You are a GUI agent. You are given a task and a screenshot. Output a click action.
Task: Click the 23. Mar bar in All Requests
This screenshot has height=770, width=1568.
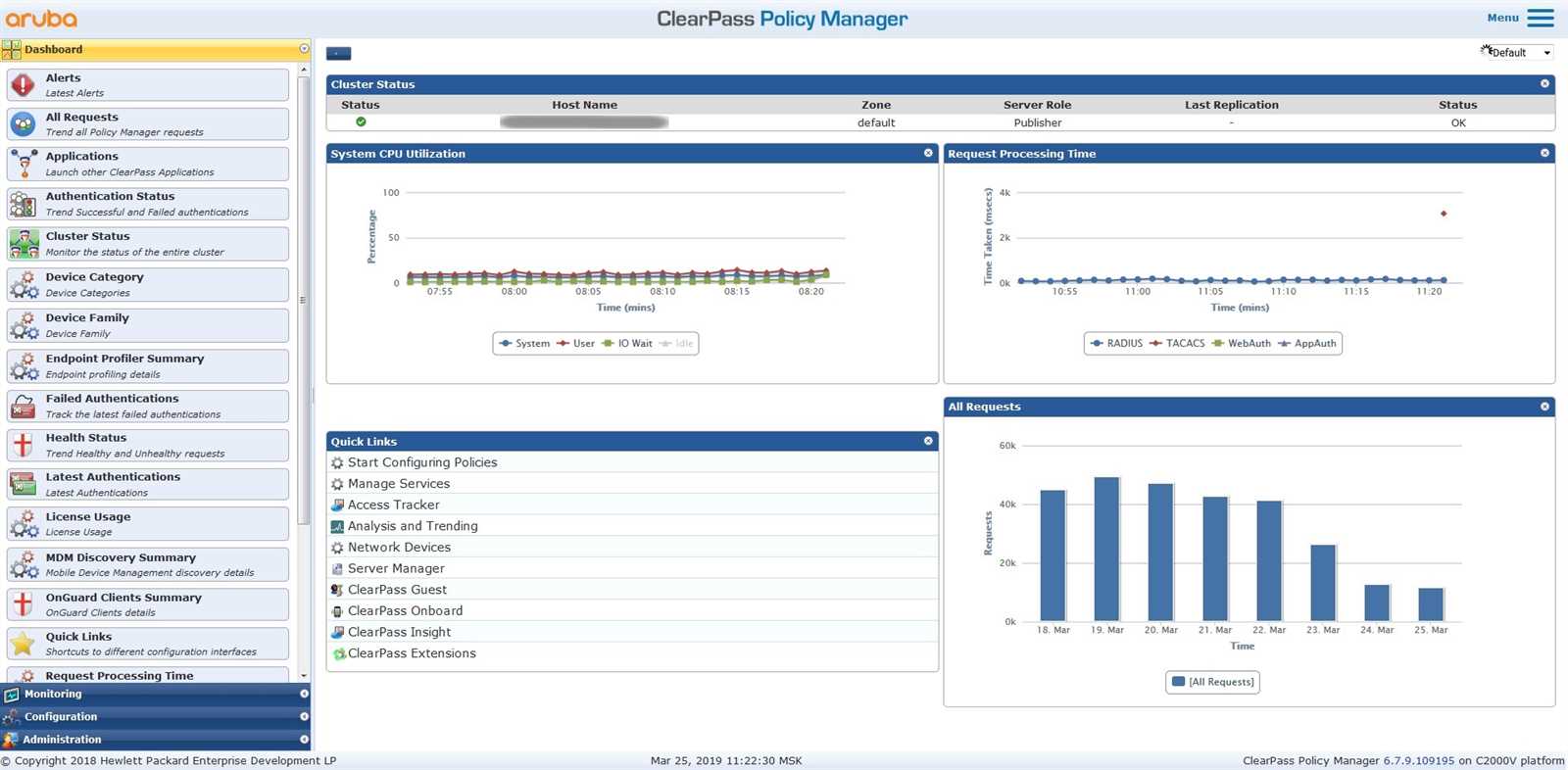pyautogui.click(x=1323, y=584)
